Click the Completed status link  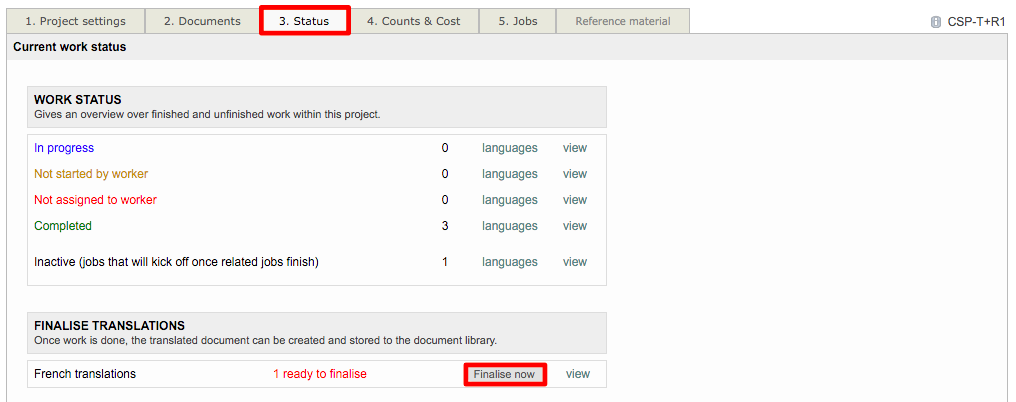(x=63, y=226)
